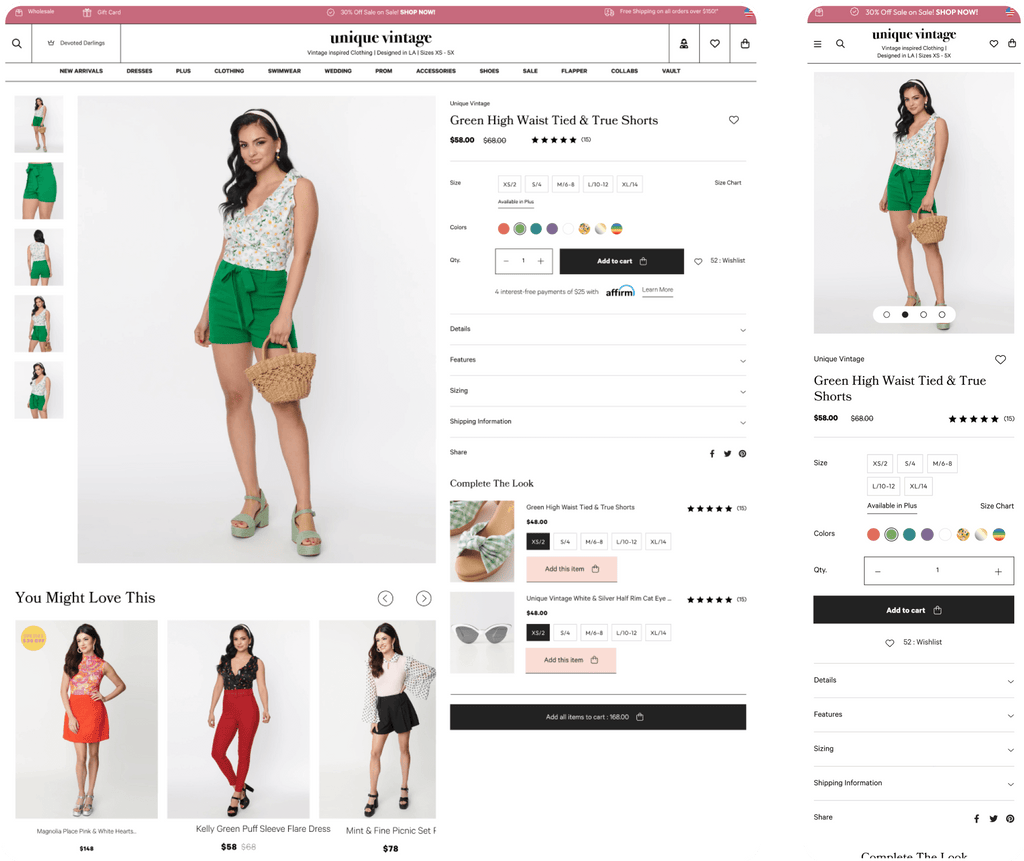Open the SWIMWEAR navigation menu
Viewport: 1024px width, 861px height.
[x=284, y=71]
